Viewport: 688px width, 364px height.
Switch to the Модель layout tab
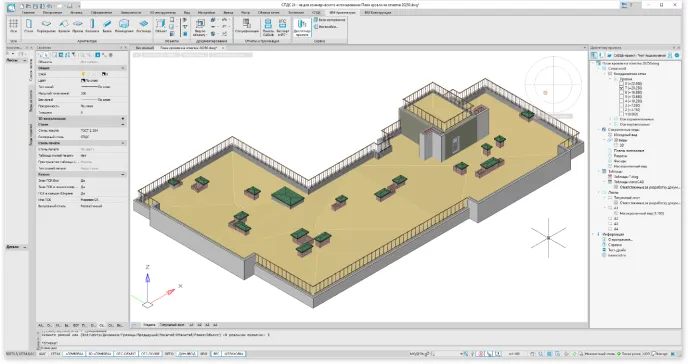150,325
